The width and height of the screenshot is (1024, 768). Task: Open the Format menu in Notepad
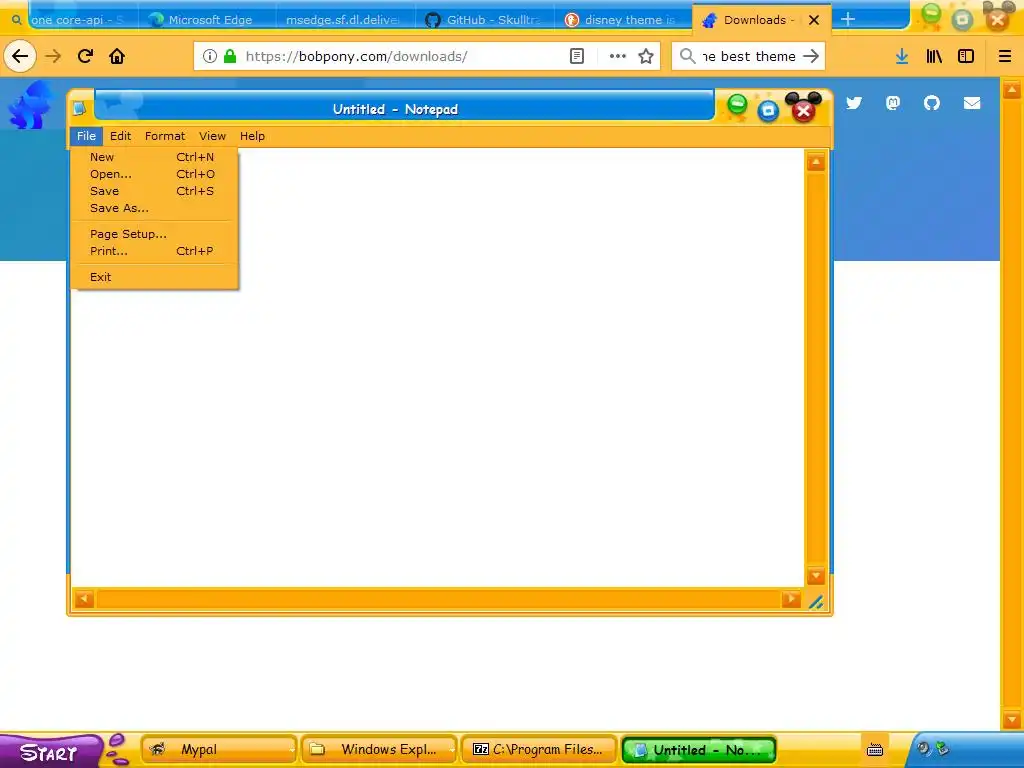pyautogui.click(x=165, y=136)
